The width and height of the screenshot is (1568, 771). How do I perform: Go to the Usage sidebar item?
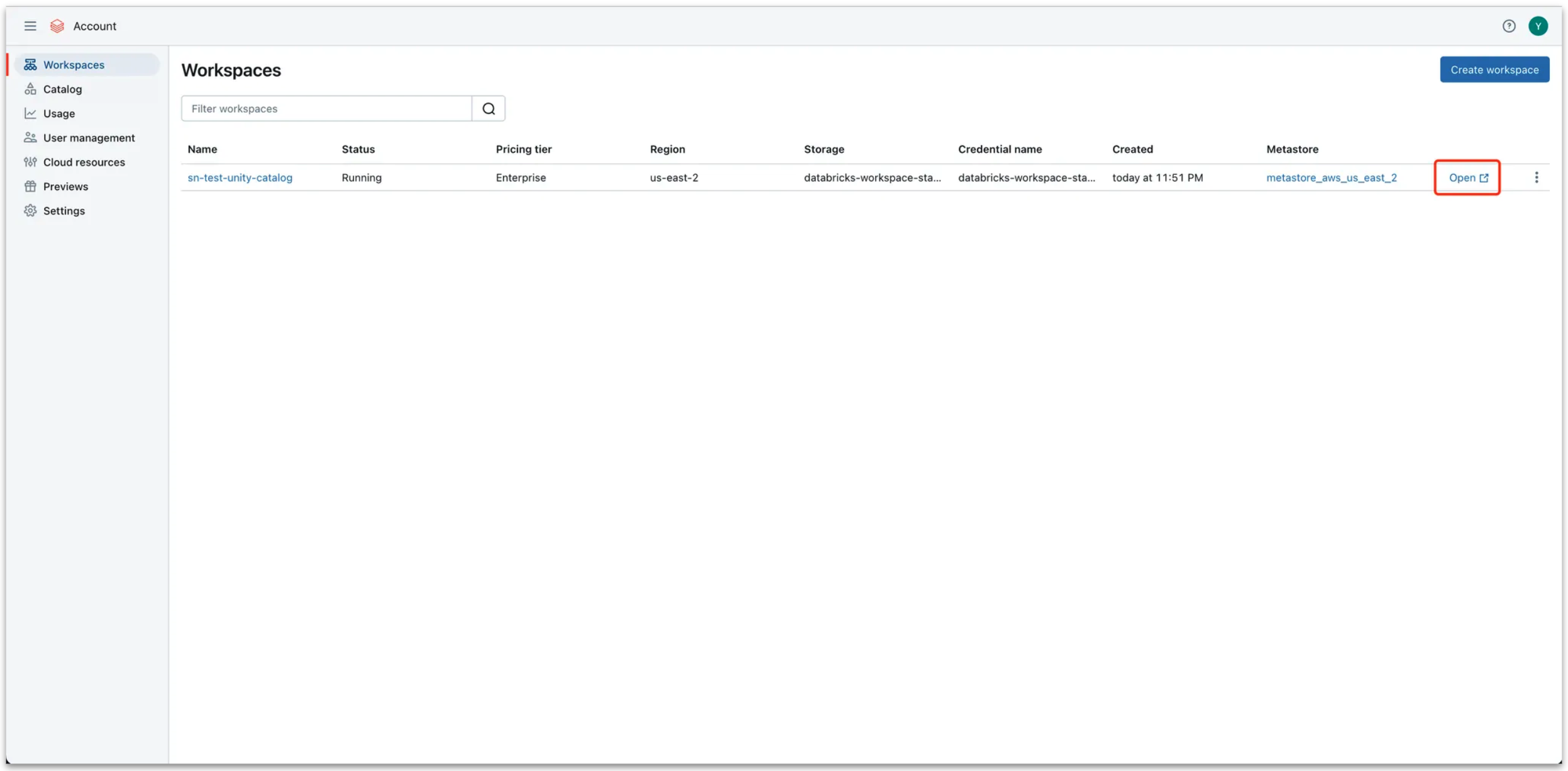coord(59,114)
